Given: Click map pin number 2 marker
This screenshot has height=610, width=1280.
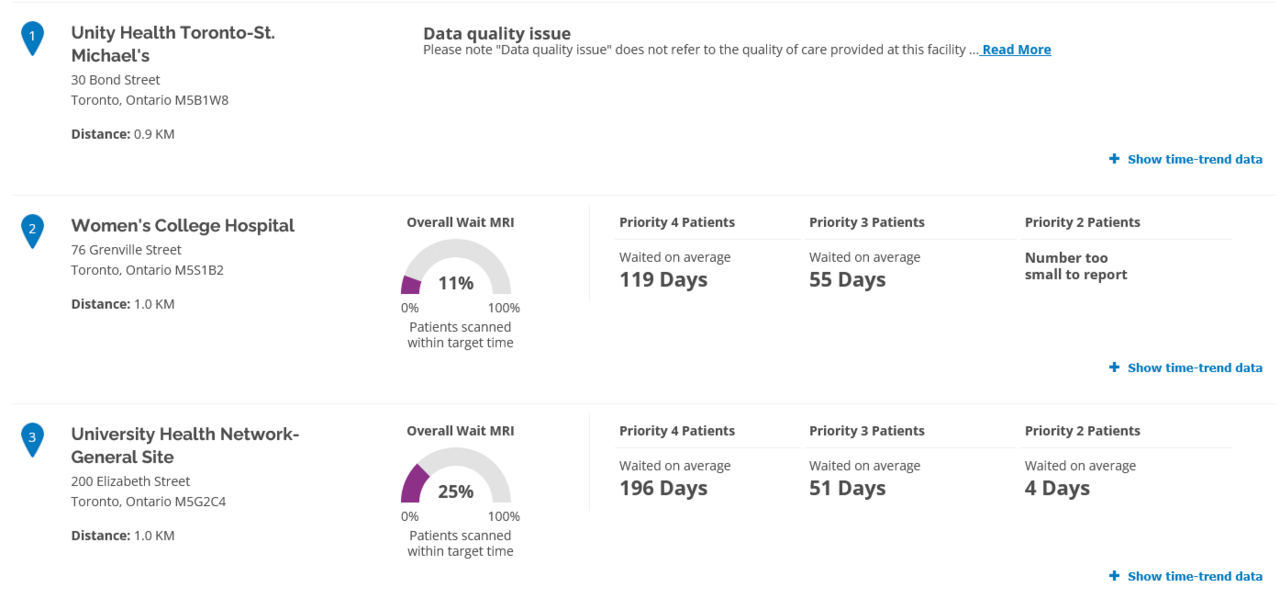Looking at the screenshot, I should [32, 231].
